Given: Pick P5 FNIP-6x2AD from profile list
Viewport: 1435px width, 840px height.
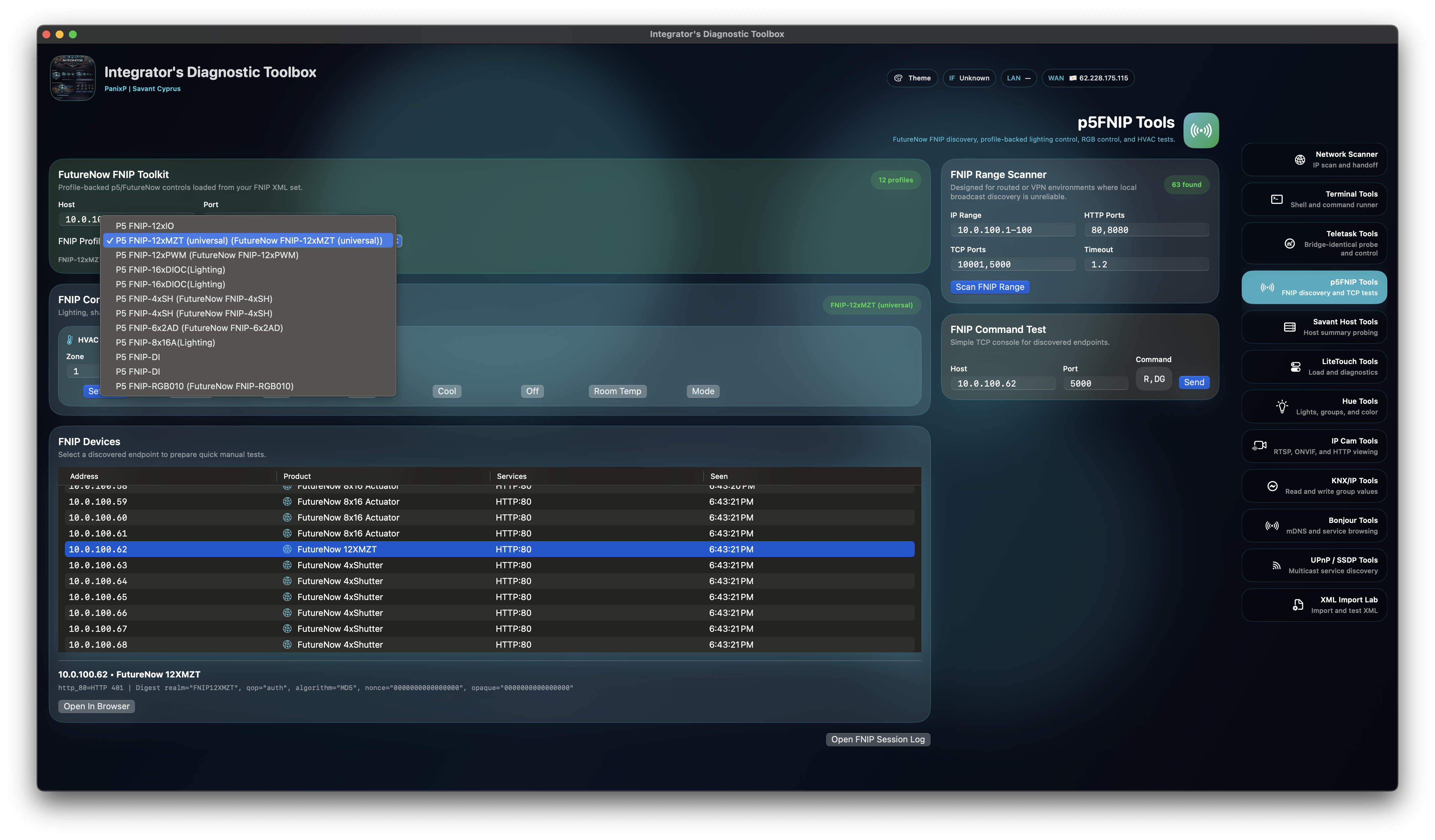Looking at the screenshot, I should click(199, 328).
